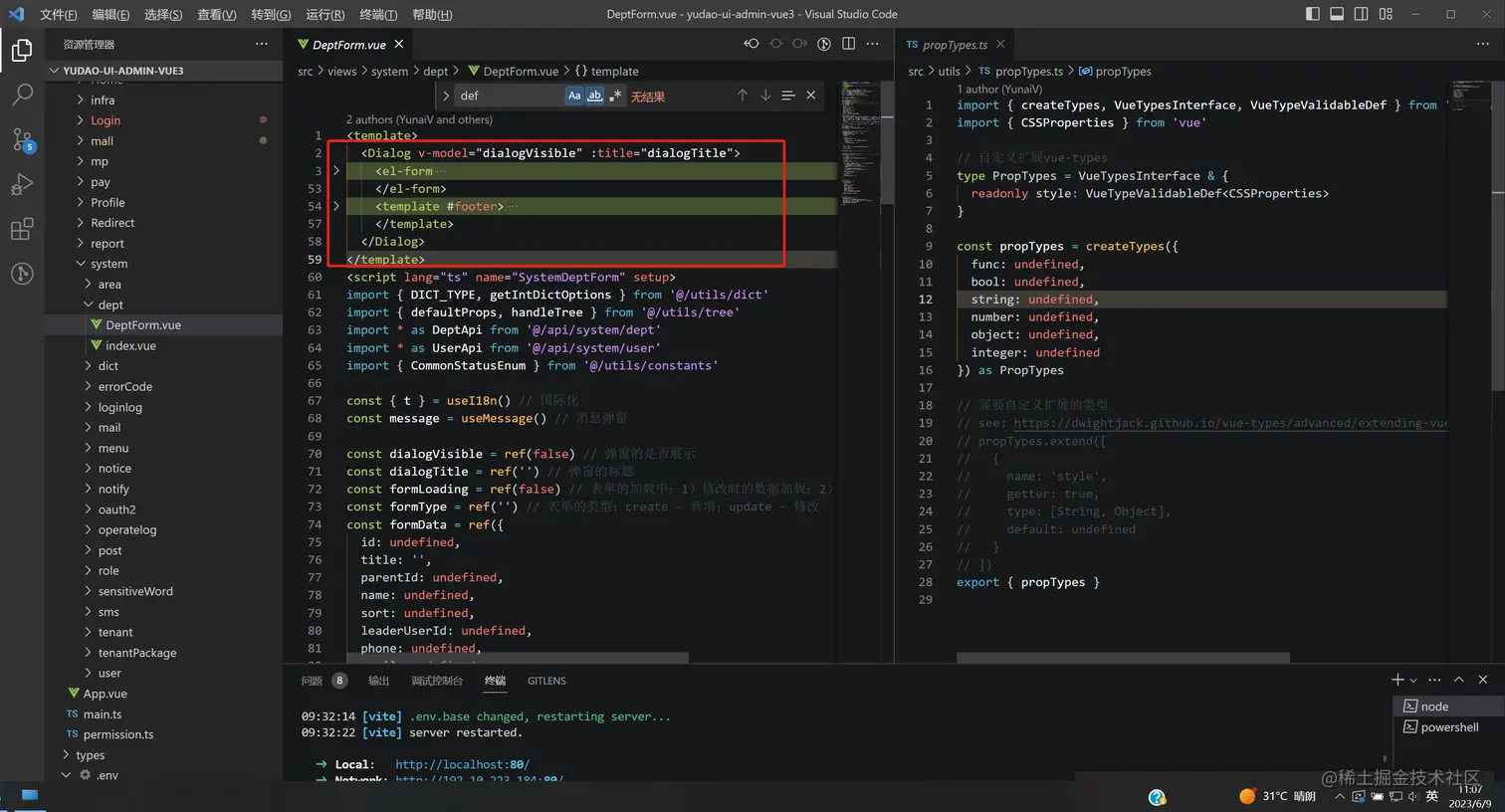Open the http://localhost:80/ link in terminal
The height and width of the screenshot is (812, 1505).
click(462, 764)
